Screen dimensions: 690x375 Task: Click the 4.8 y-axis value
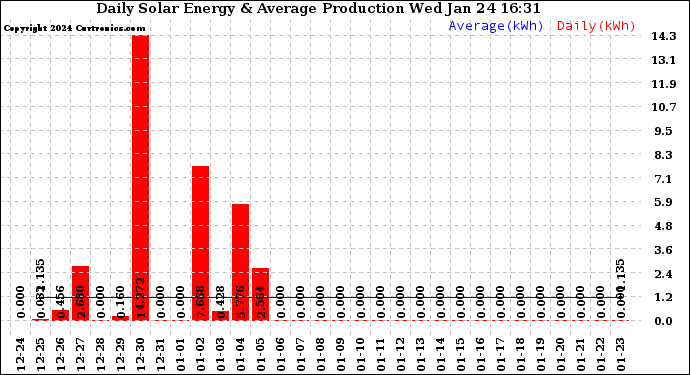pos(664,226)
